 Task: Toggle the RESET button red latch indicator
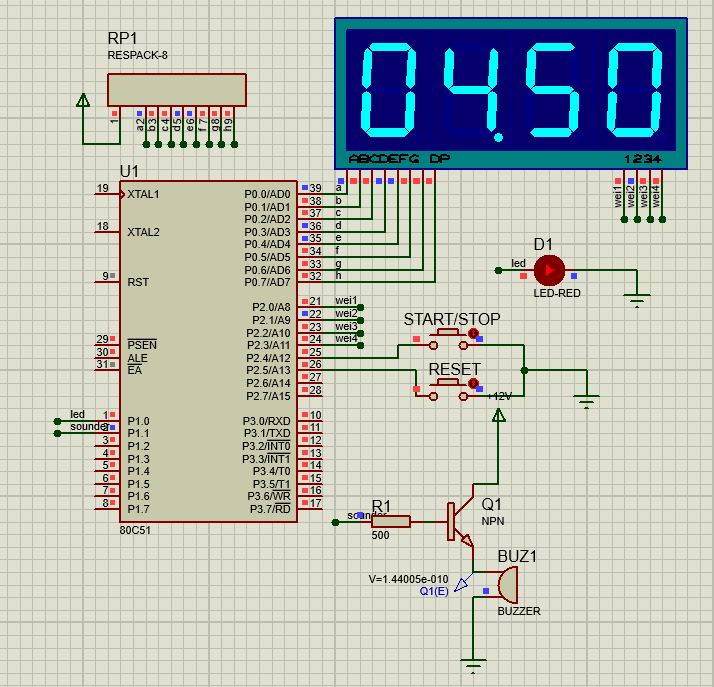tap(473, 383)
